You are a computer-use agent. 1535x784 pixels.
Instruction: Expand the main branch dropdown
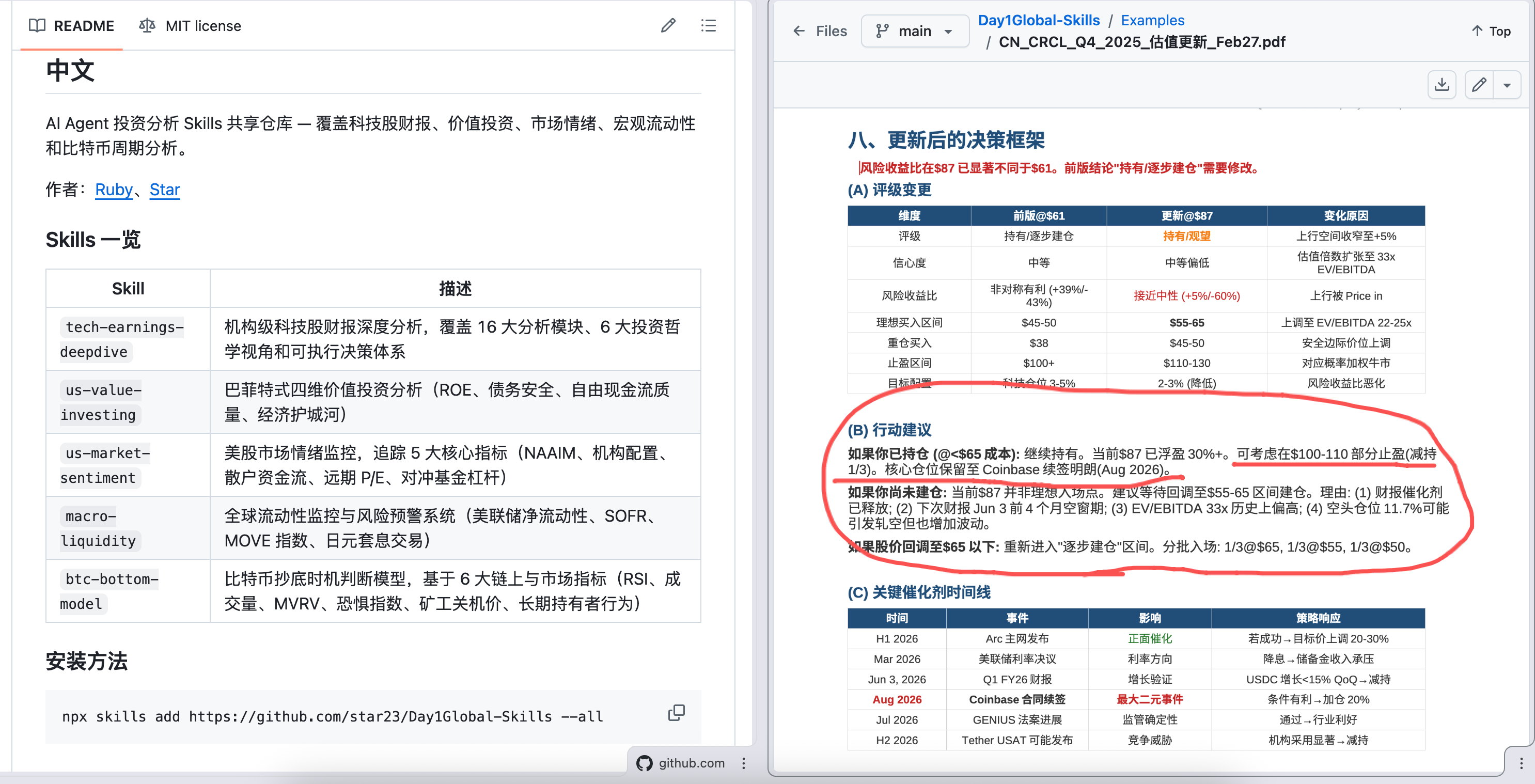(914, 31)
